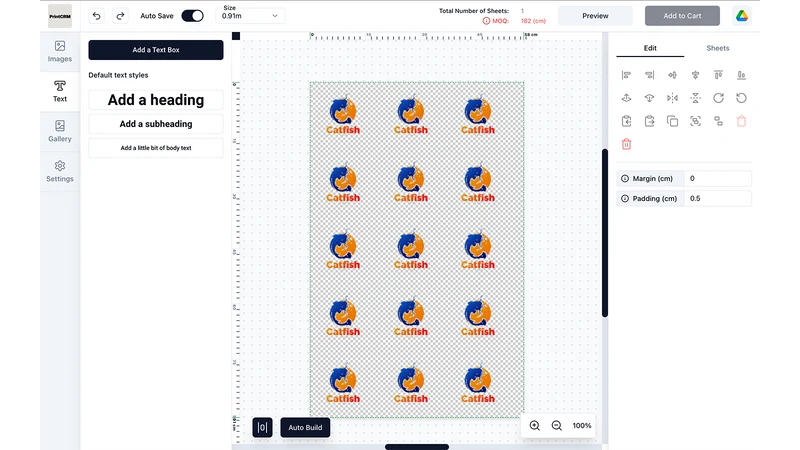Switch to the Sheets tab
The image size is (800, 450).
click(x=717, y=48)
